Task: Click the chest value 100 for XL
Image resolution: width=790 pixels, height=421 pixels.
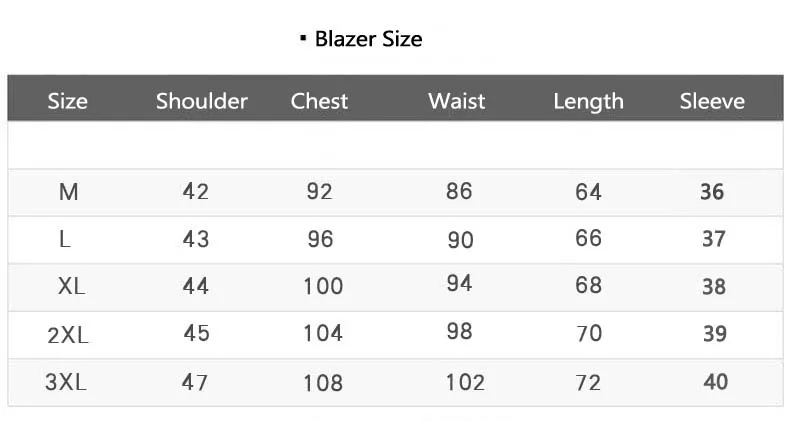Action: 323,287
